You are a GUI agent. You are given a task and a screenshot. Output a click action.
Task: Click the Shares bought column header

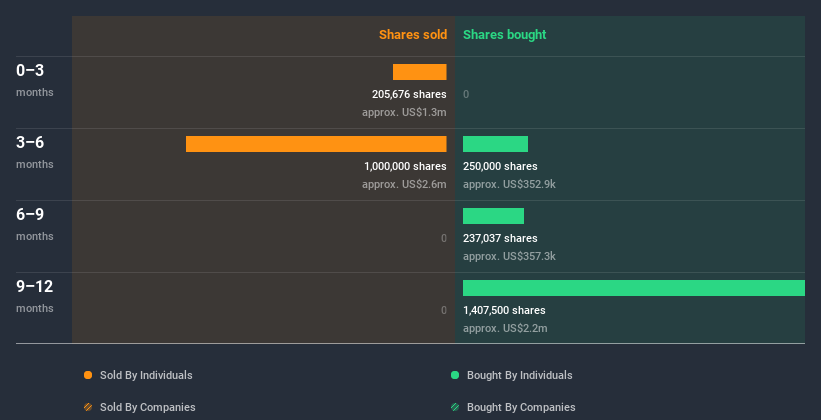(505, 35)
